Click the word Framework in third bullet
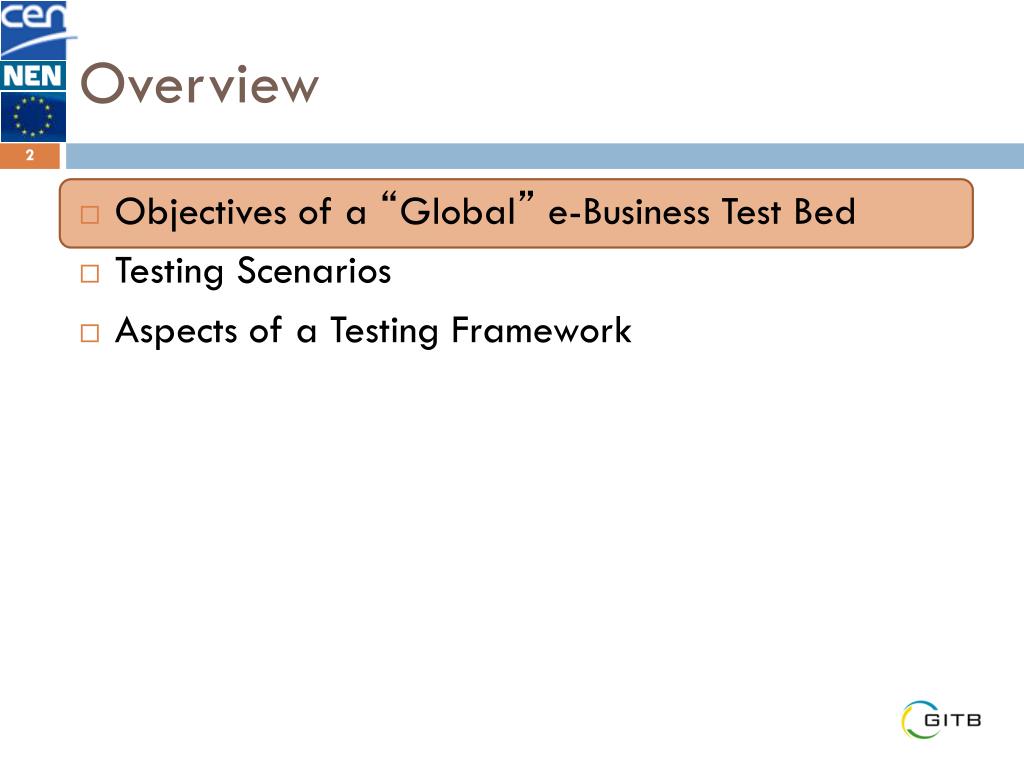Viewport: 1024px width, 768px height. (541, 330)
